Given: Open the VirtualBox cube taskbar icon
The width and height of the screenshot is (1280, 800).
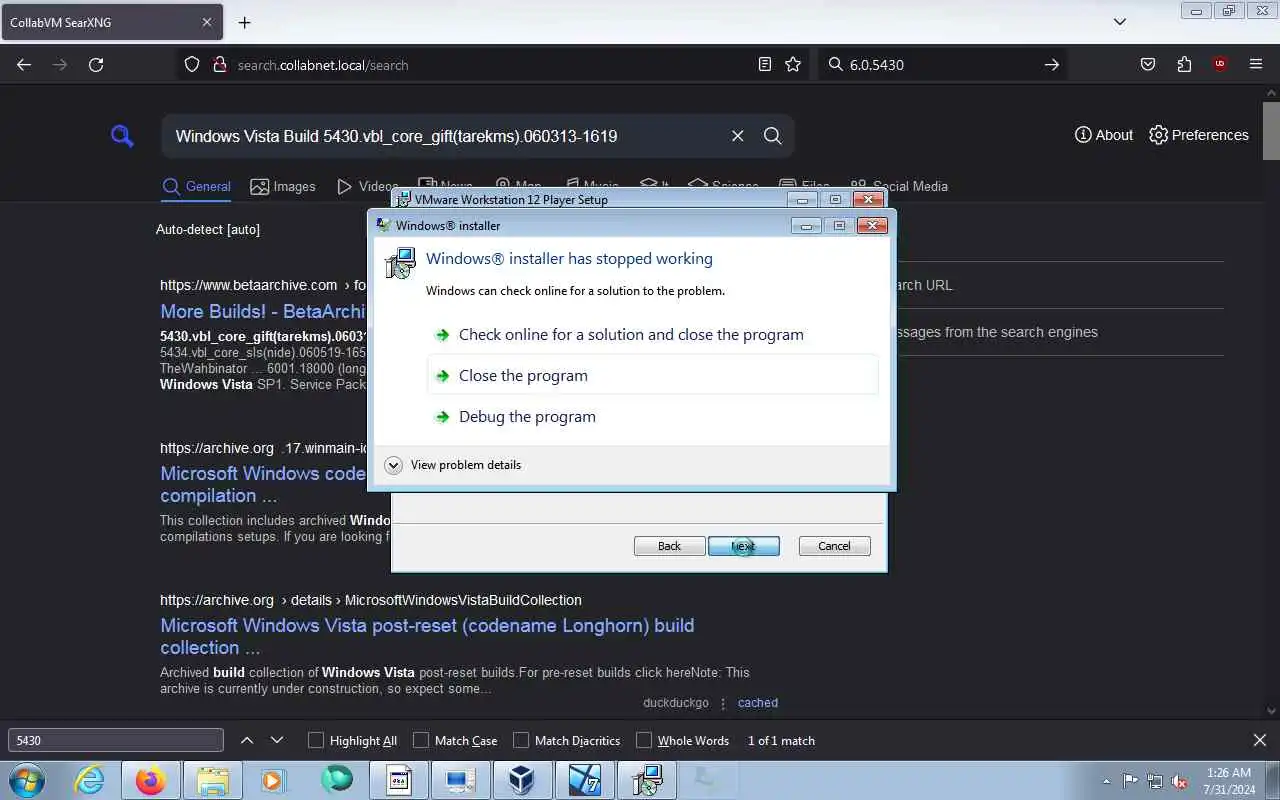Looking at the screenshot, I should click(x=521, y=780).
